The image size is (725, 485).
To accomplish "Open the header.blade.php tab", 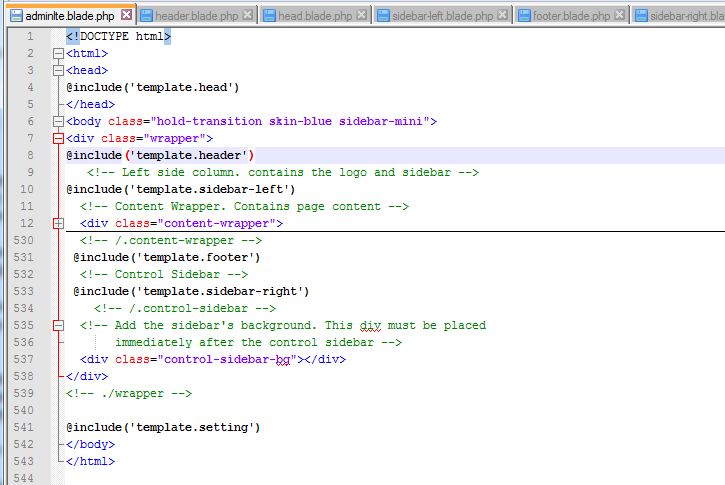I will (x=197, y=16).
